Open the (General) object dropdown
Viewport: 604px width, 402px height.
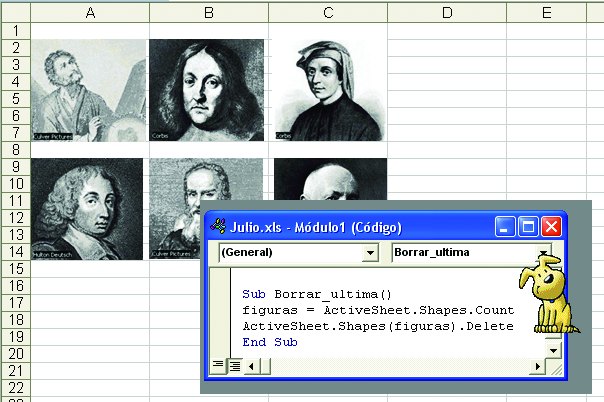tap(370, 253)
